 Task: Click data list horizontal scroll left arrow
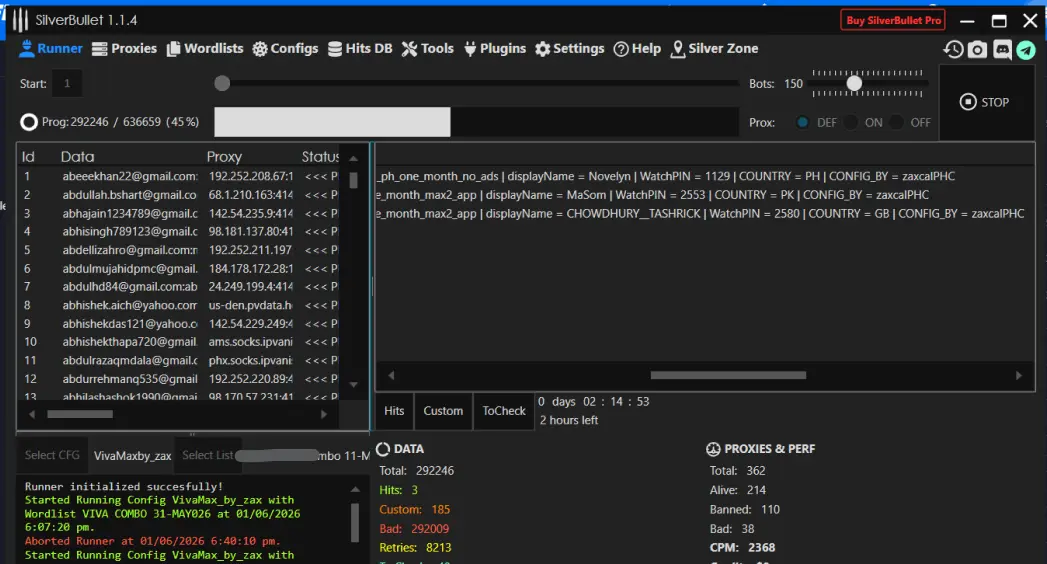(x=31, y=414)
